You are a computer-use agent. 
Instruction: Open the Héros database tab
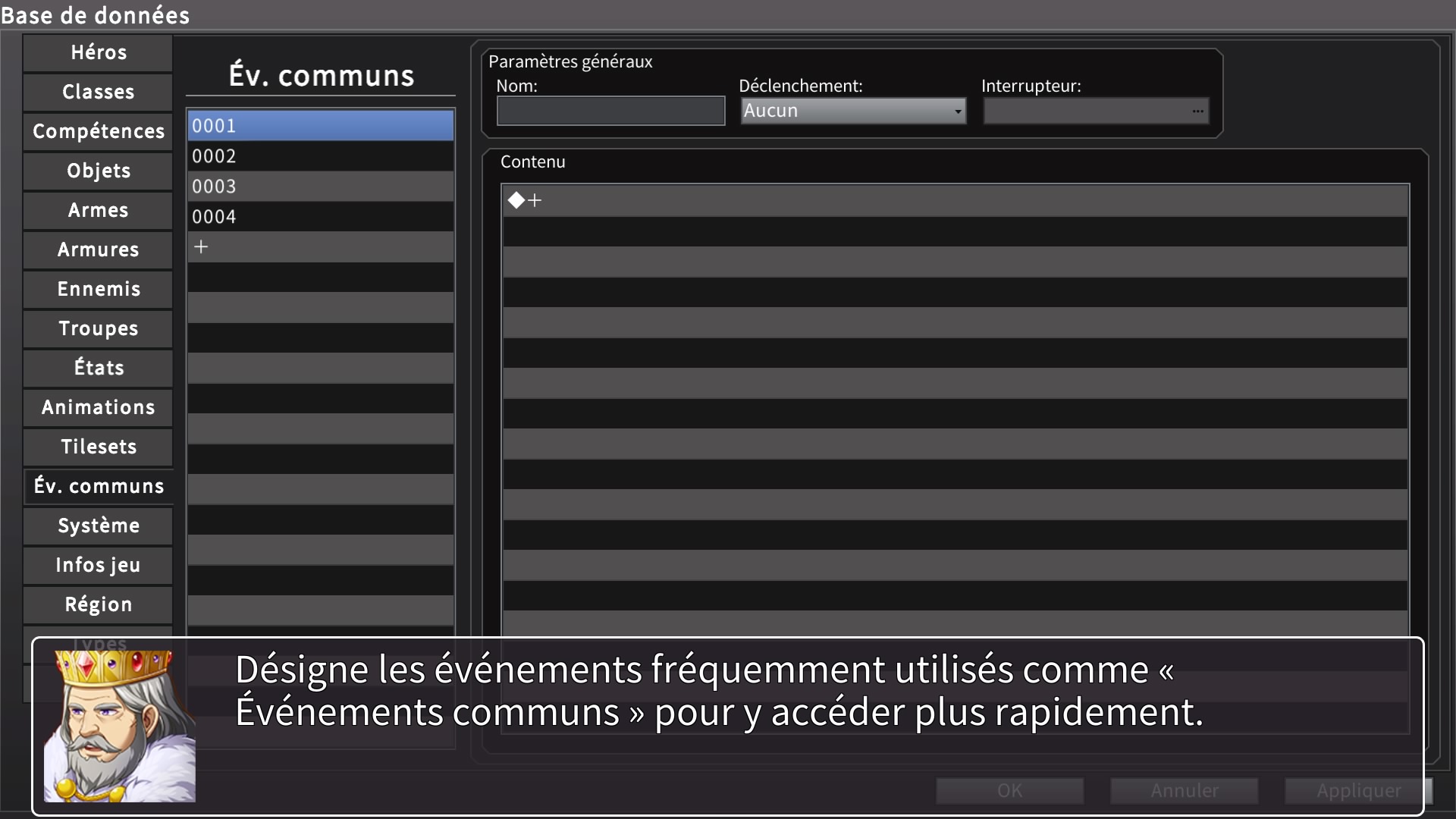click(98, 52)
